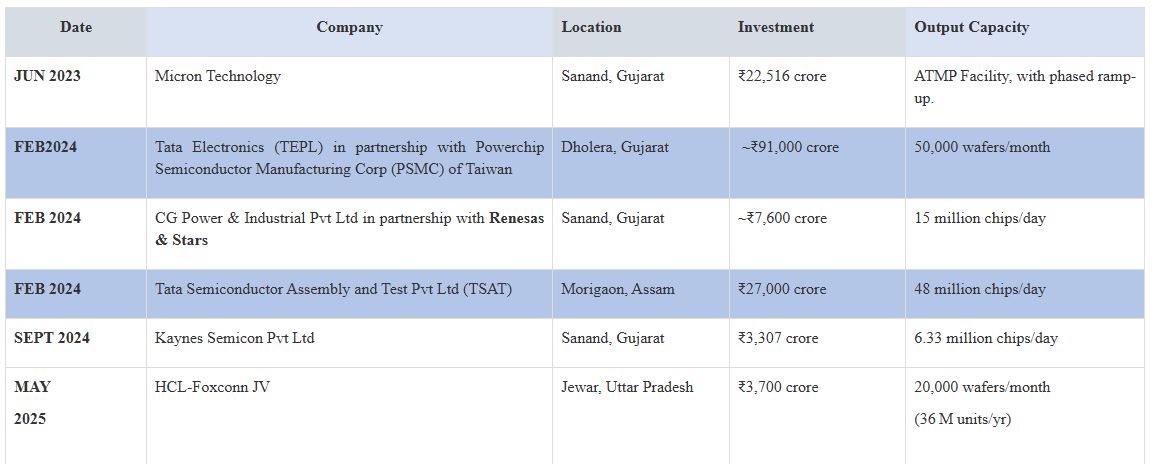Select the ~₹91,000 crore investment value

tap(790, 148)
